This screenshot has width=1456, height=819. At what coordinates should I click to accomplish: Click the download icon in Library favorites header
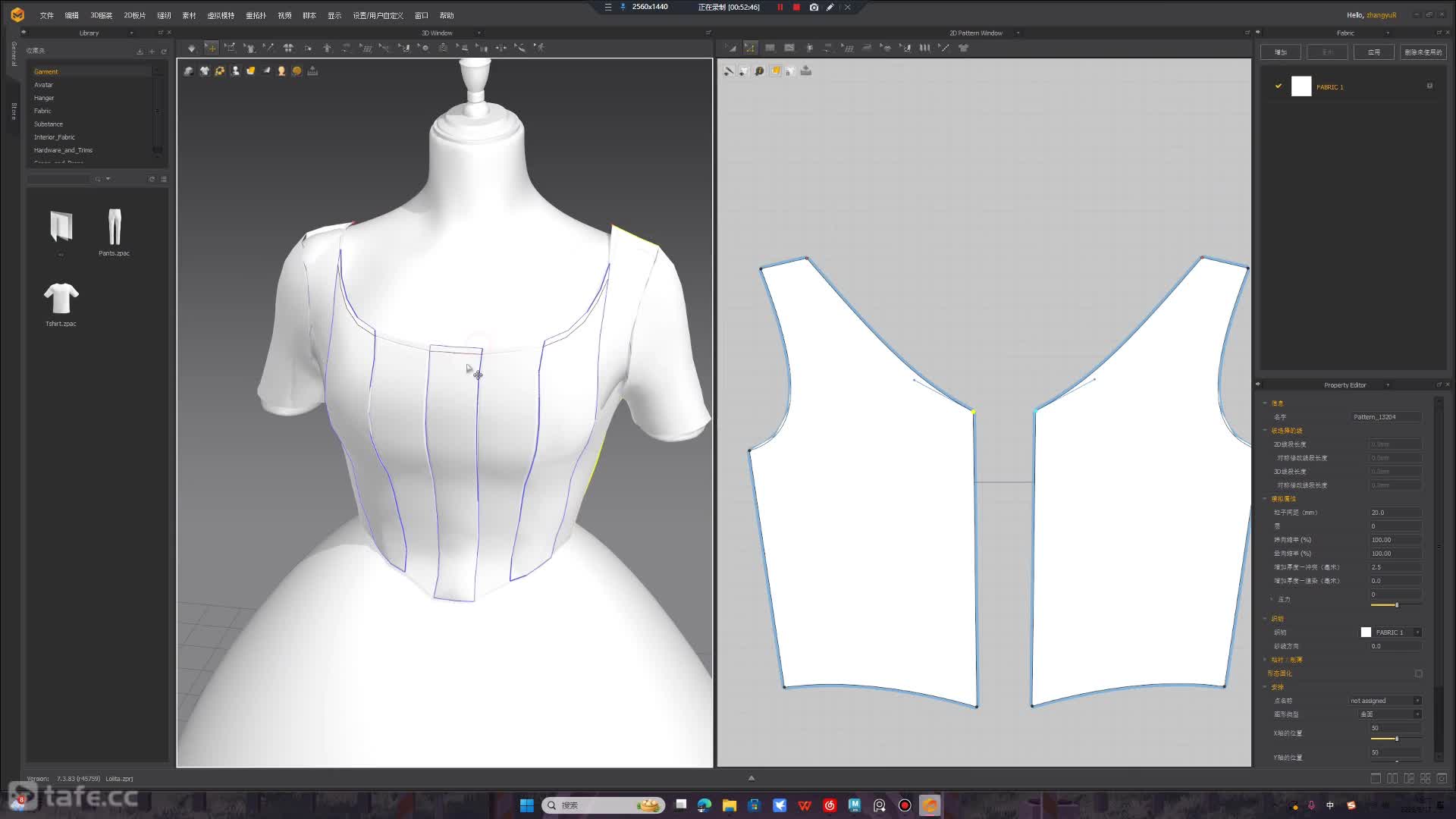(x=140, y=52)
